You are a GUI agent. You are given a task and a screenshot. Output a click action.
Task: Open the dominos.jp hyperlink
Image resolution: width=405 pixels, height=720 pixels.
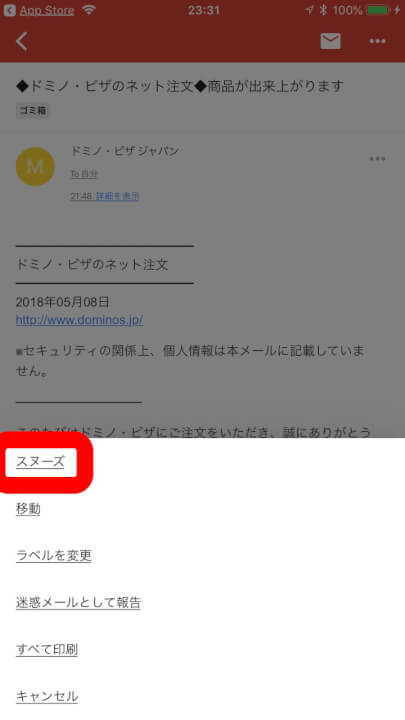click(79, 320)
